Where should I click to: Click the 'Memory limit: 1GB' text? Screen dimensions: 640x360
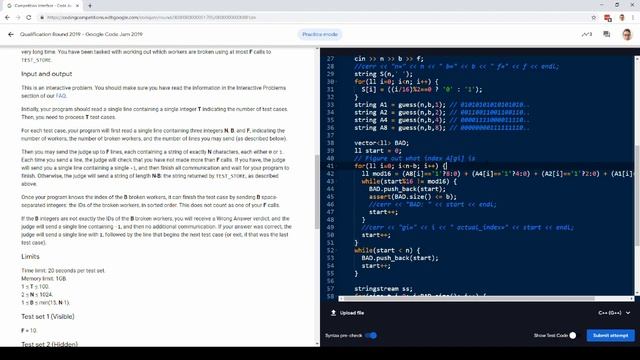click(44, 279)
